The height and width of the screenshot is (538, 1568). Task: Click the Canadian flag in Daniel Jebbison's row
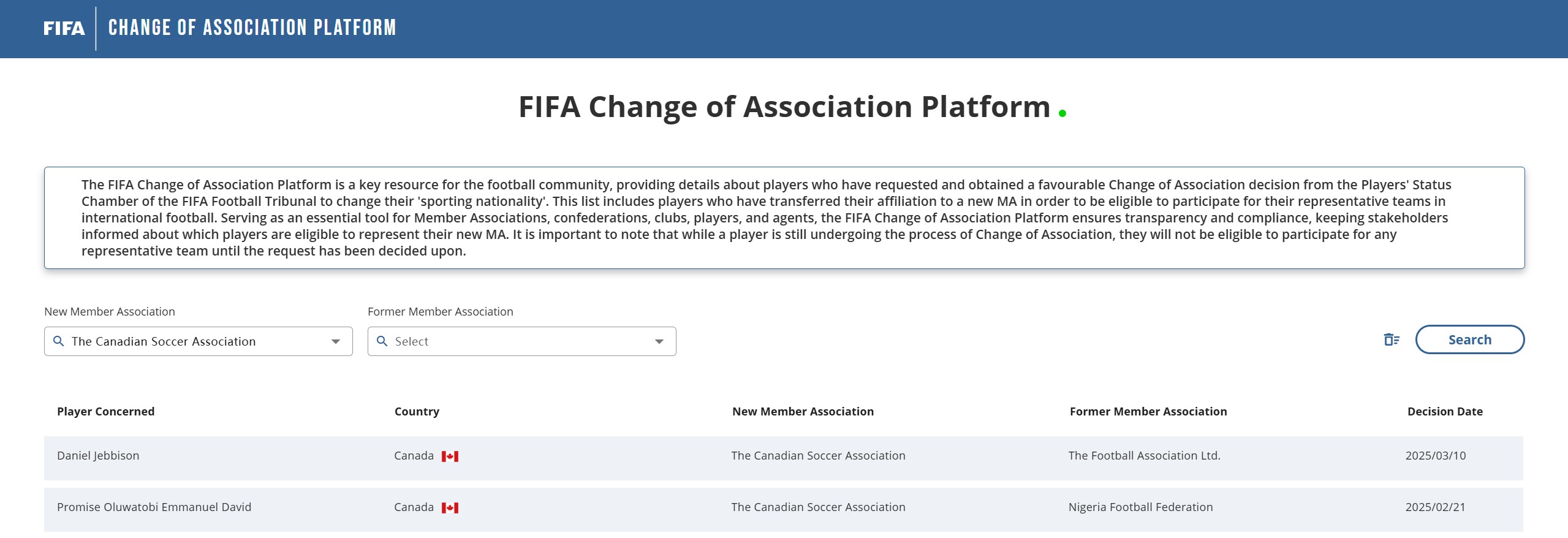tap(450, 457)
